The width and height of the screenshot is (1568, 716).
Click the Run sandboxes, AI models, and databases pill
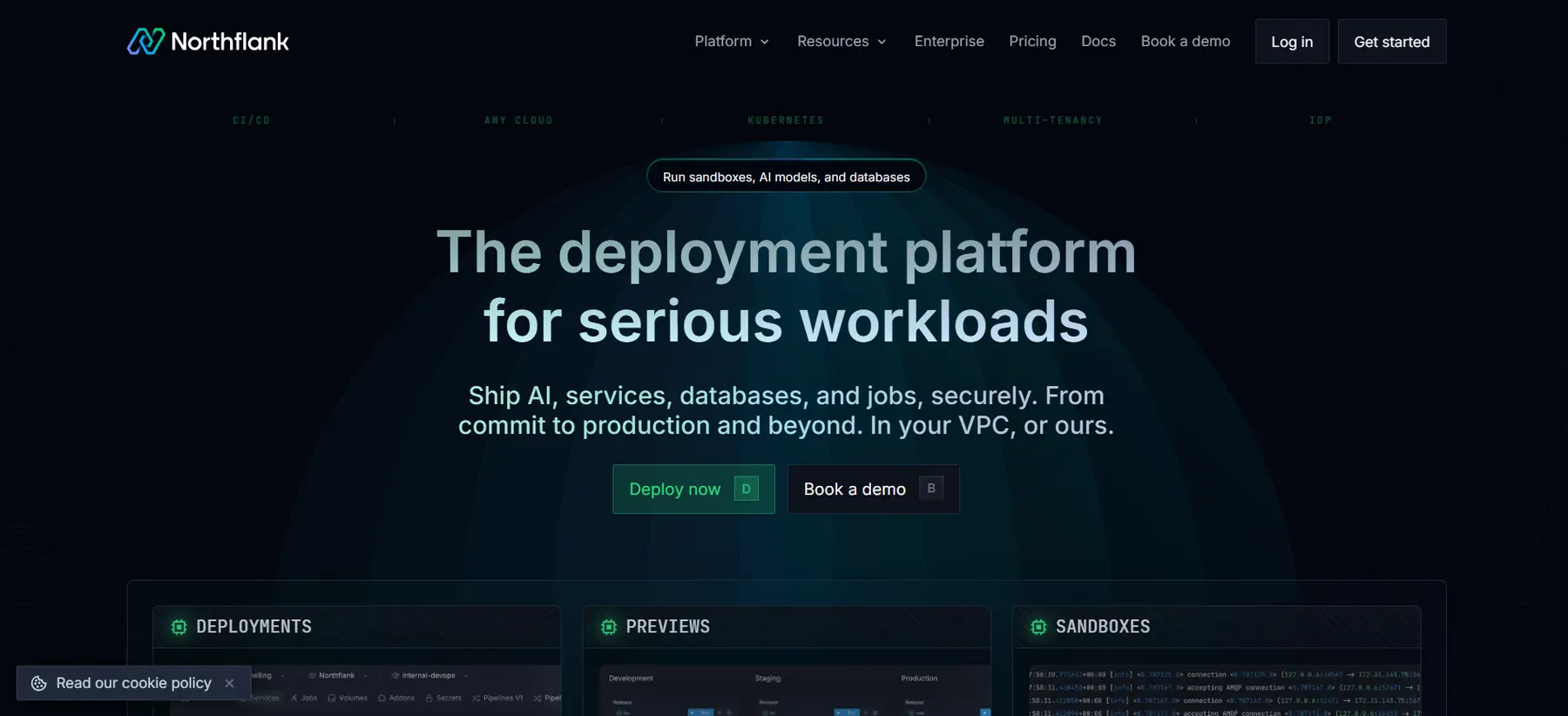(786, 176)
